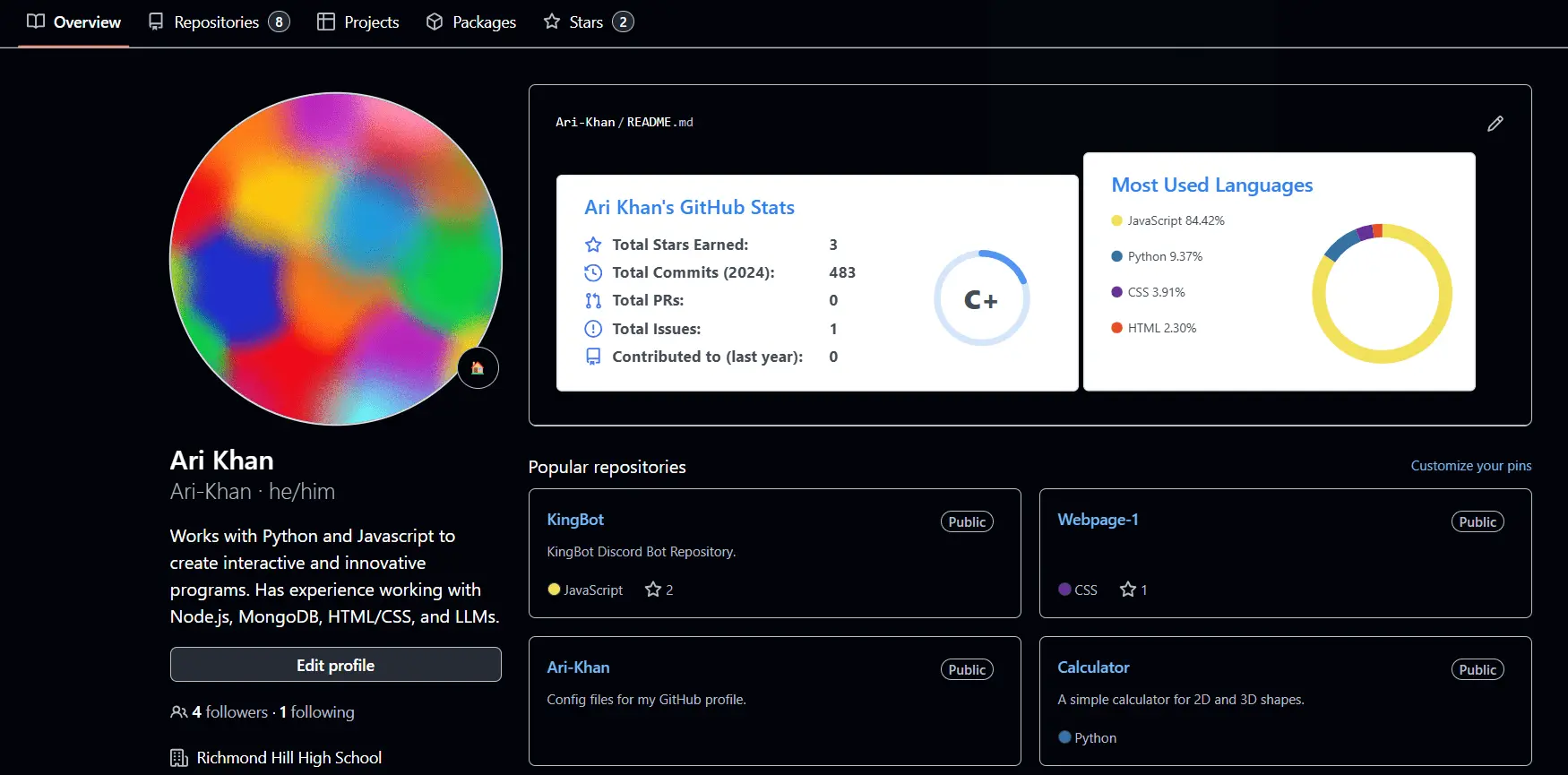Click the Public badge on Ari-Khan card
Viewport: 1568px width, 775px height.
pos(967,670)
